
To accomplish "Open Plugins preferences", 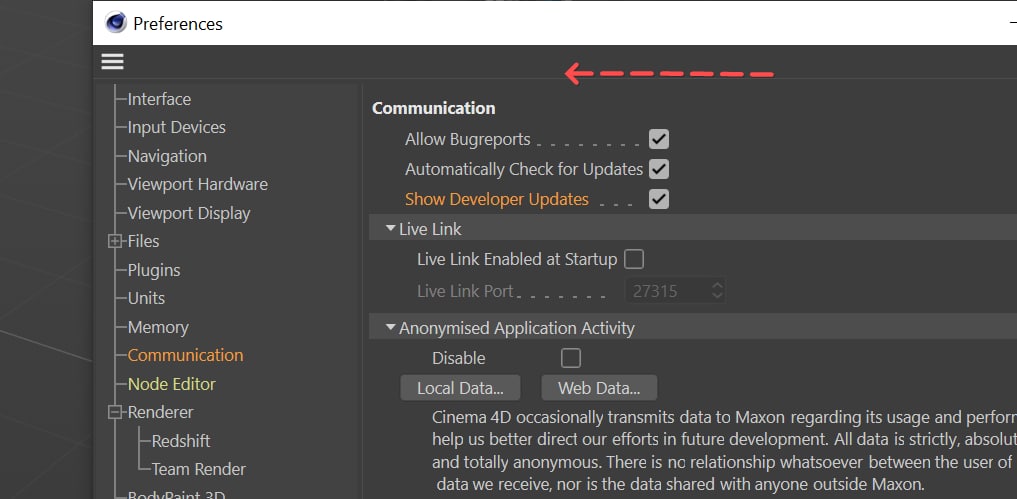I will pyautogui.click(x=154, y=270).
